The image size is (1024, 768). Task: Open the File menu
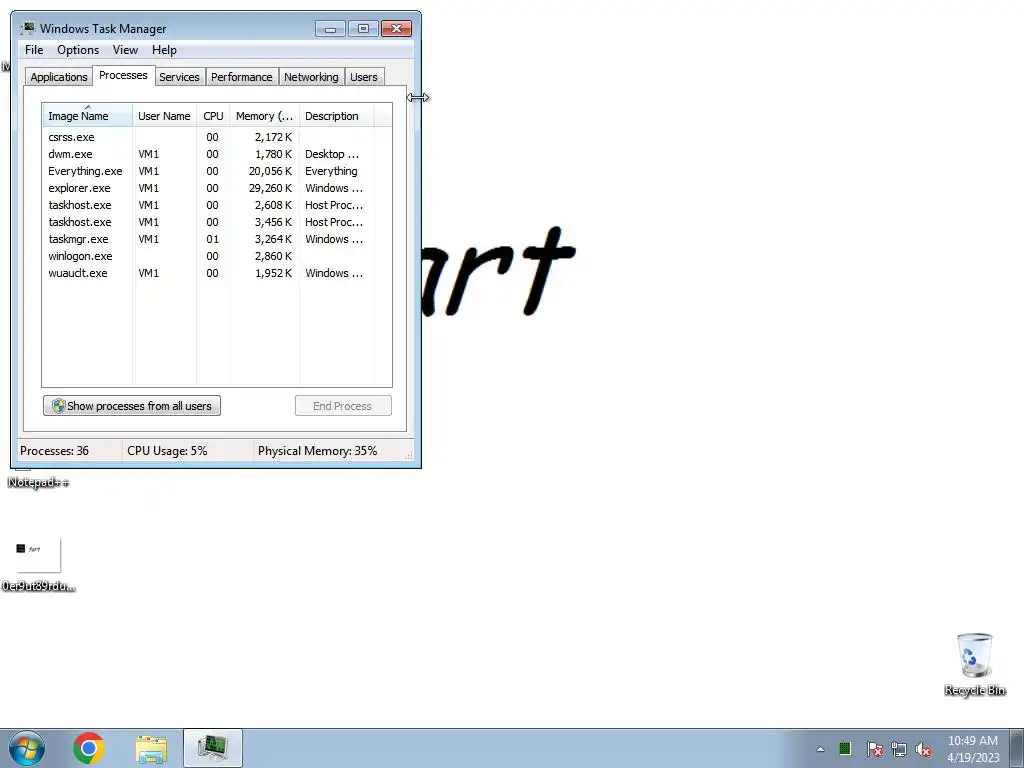tap(34, 50)
